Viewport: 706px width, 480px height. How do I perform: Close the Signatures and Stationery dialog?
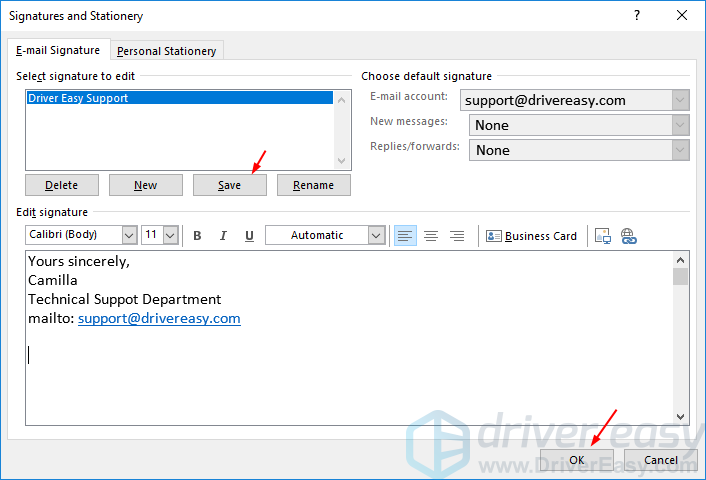coord(682,15)
